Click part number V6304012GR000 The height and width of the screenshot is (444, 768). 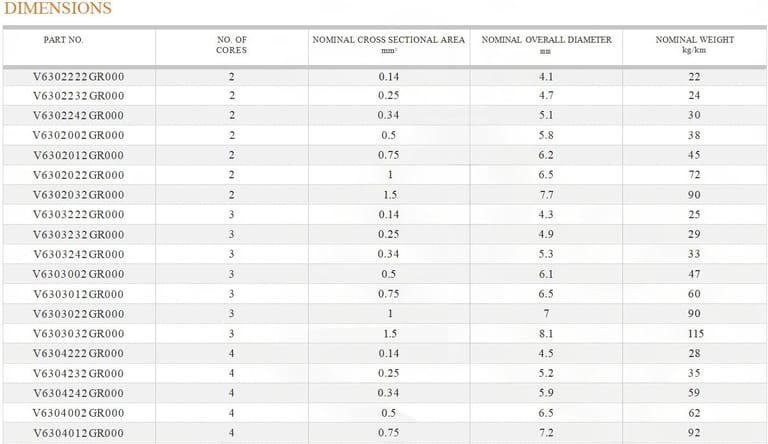[79, 433]
